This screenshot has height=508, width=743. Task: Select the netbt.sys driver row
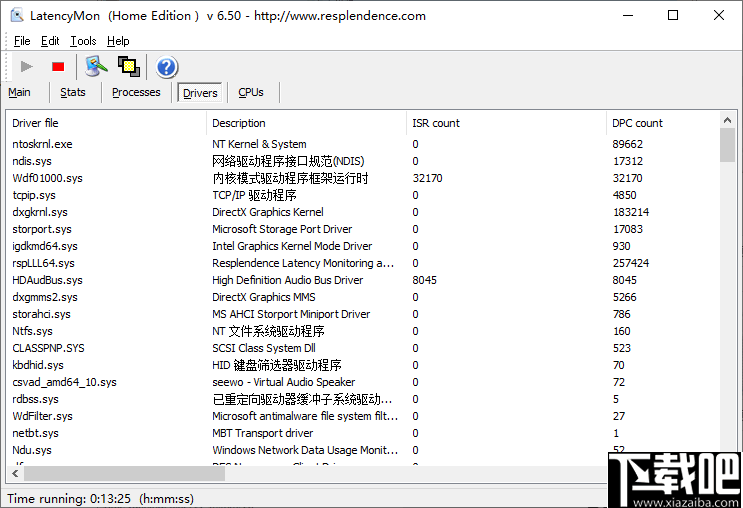[363, 434]
